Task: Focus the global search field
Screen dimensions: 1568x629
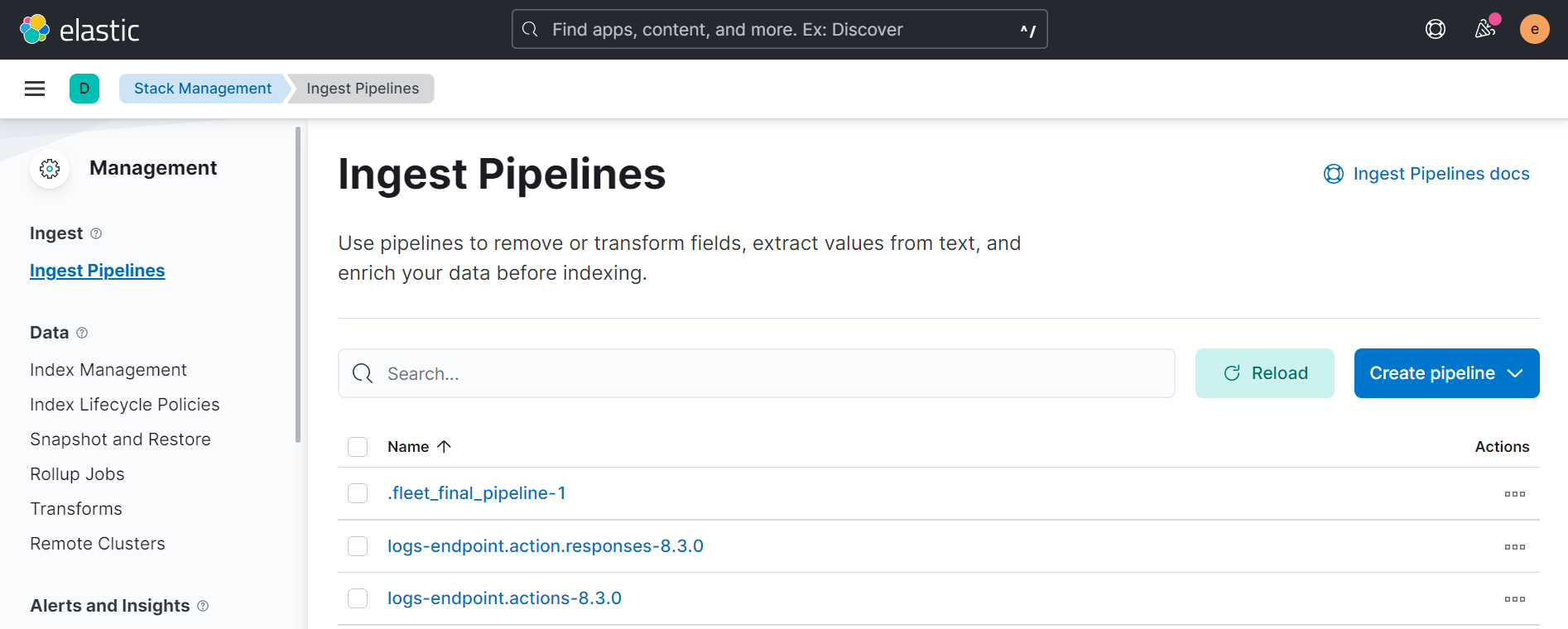Action: (780, 30)
